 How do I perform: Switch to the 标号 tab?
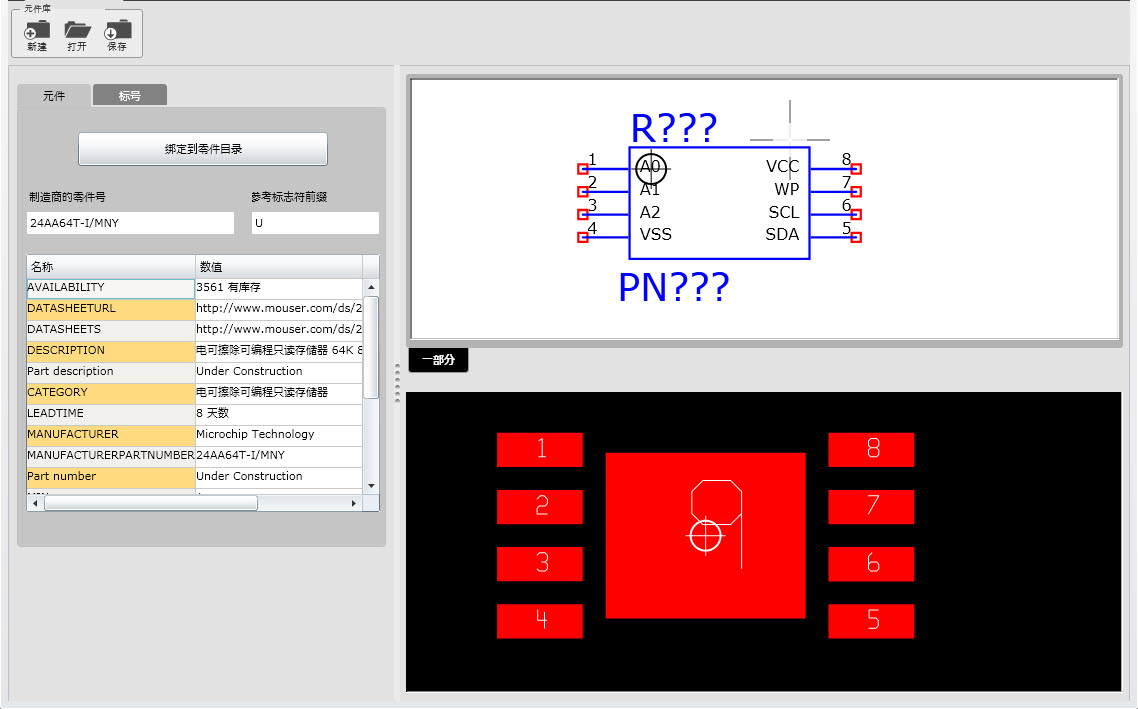coord(129,96)
